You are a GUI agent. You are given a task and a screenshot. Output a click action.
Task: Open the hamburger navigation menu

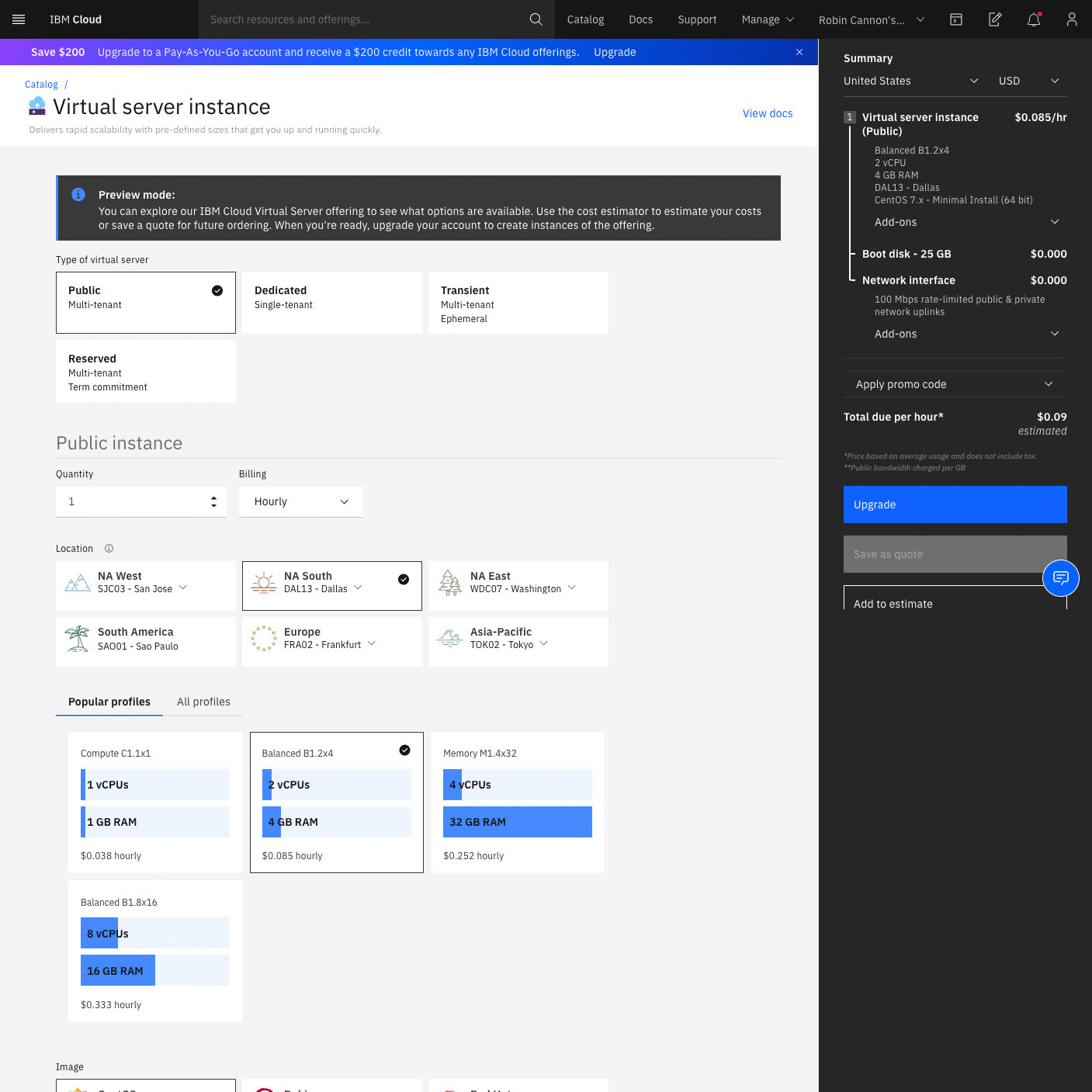coord(19,19)
